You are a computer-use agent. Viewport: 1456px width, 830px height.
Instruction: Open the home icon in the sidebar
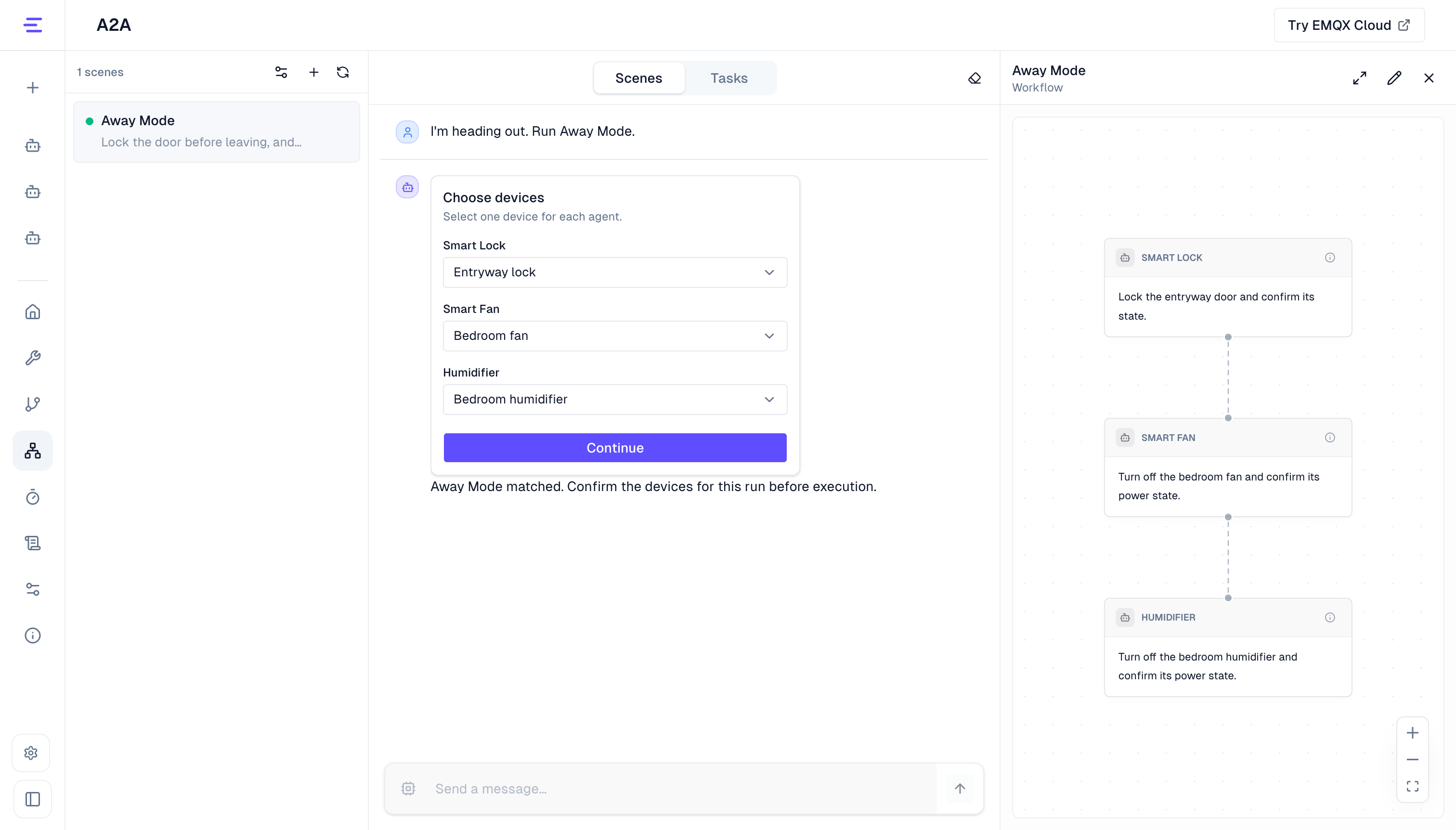coord(32,312)
